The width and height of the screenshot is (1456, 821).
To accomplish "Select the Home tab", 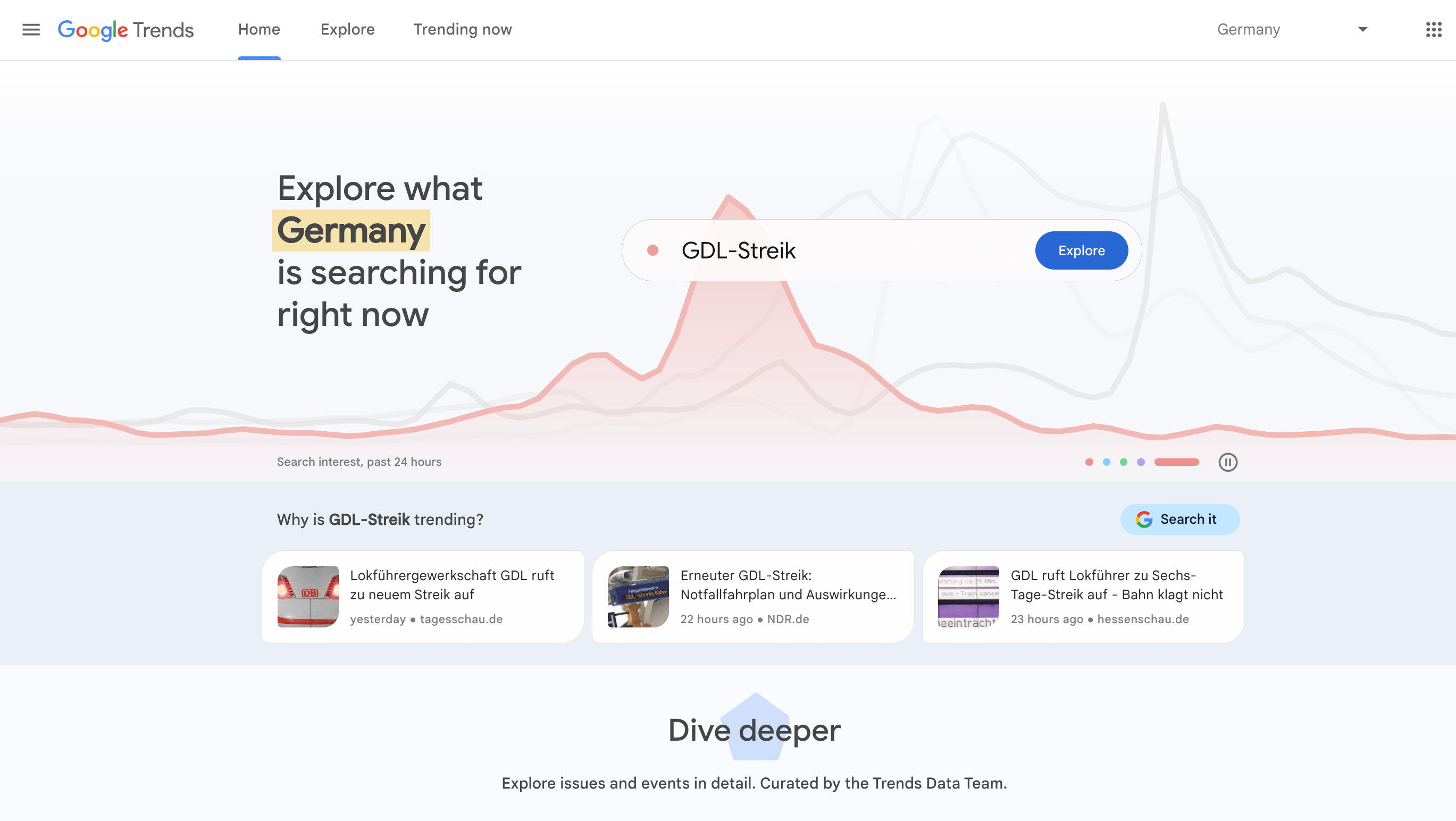I will point(258,29).
